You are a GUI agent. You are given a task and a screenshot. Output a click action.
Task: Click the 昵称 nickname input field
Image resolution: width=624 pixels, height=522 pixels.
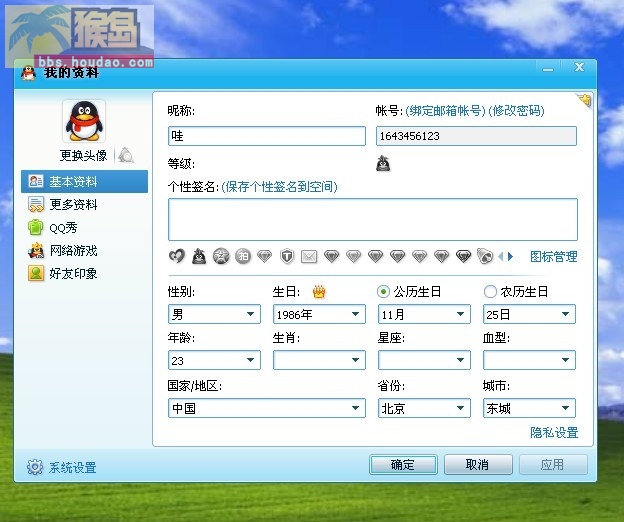coord(267,136)
